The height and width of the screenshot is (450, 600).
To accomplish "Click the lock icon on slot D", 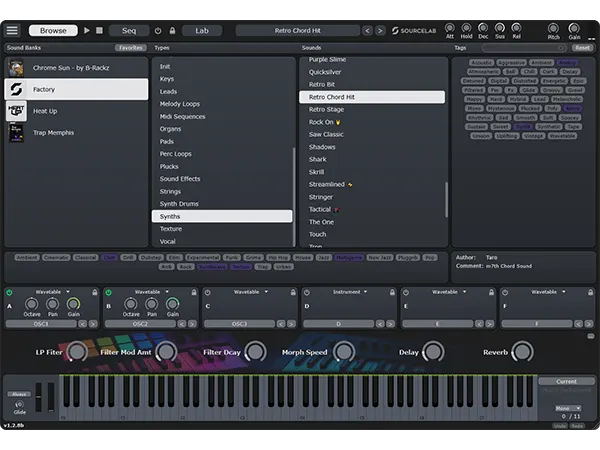I will (392, 292).
